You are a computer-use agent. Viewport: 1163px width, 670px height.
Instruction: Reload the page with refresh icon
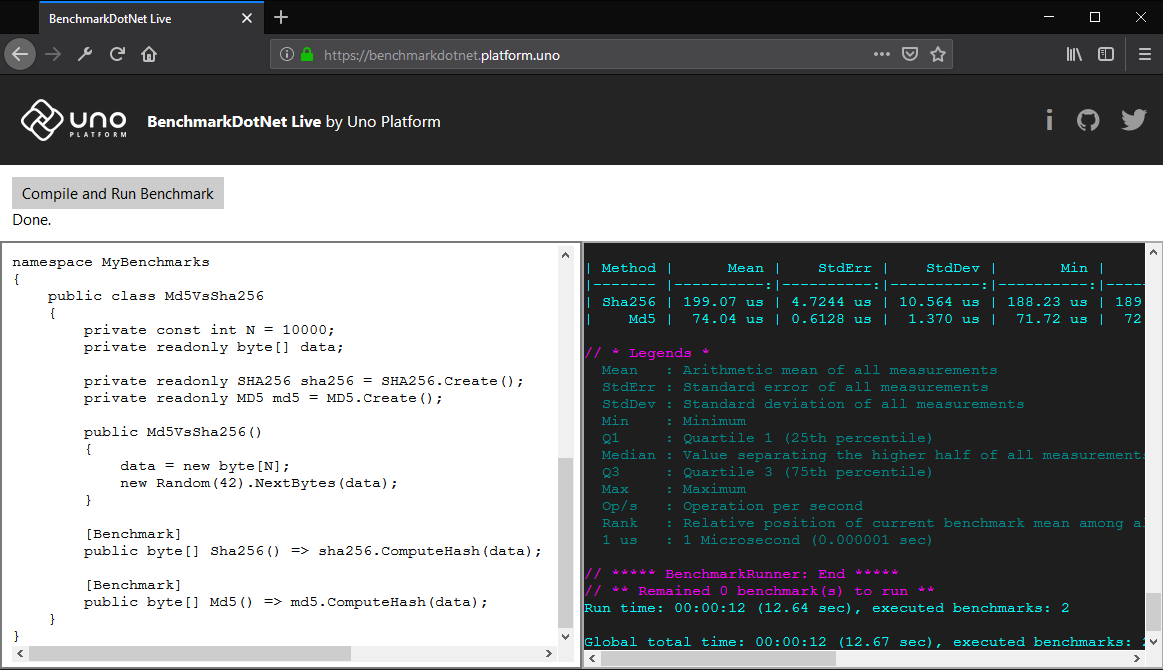[117, 54]
